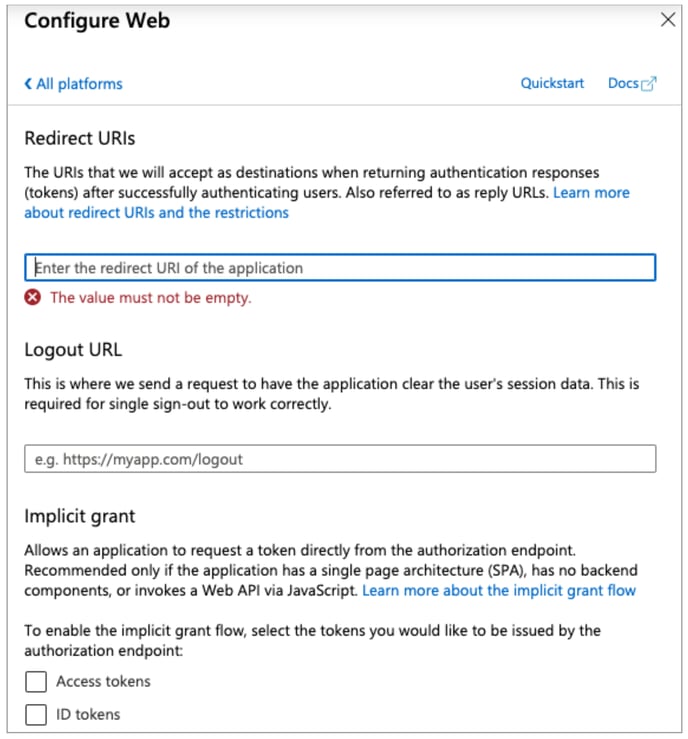Go back to All platforms
Image resolution: width=688 pixels, height=739 pixels.
click(78, 84)
